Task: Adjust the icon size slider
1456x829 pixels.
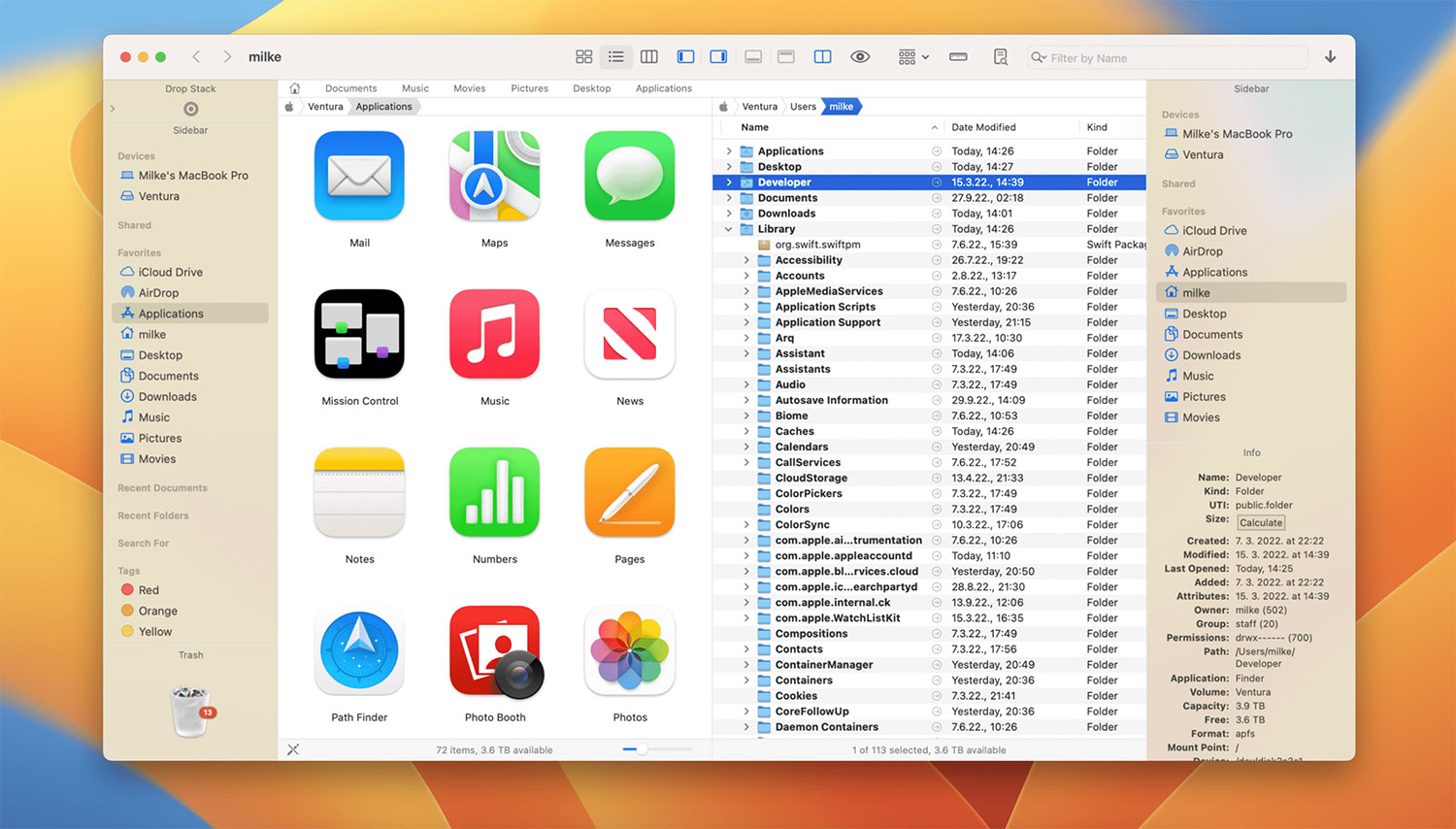Action: 641,749
